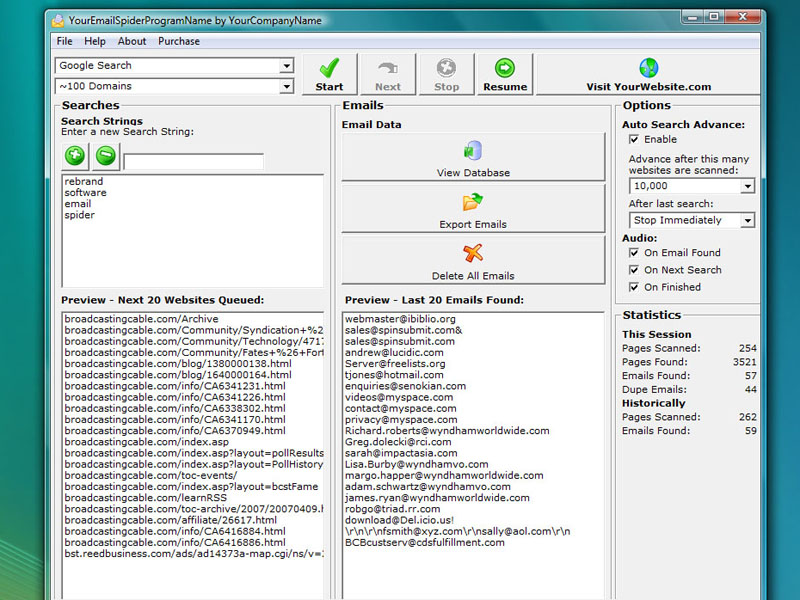The image size is (800, 600).
Task: Open the ~100 Domains dropdown
Action: pyautogui.click(x=287, y=86)
